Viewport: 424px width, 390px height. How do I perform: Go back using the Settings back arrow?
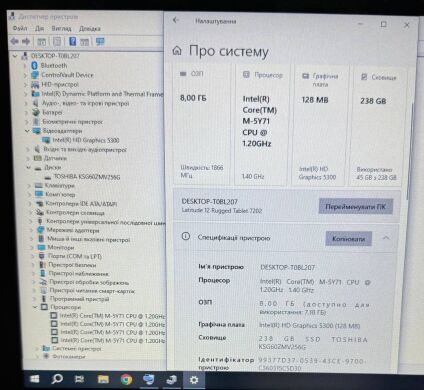click(x=176, y=20)
